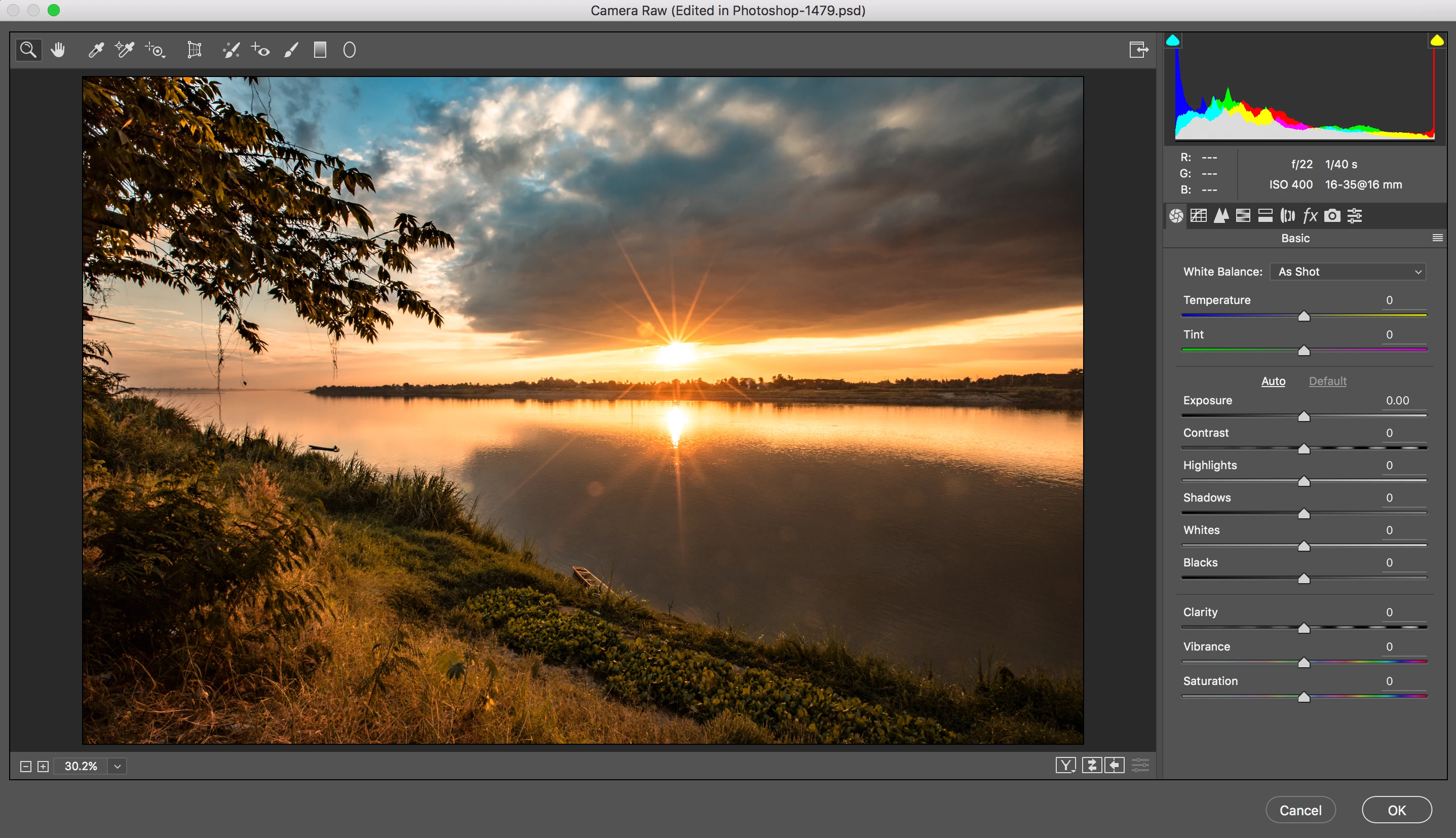Pick the Adjustment Brush tool
This screenshot has height=838, width=1456.
[x=291, y=50]
